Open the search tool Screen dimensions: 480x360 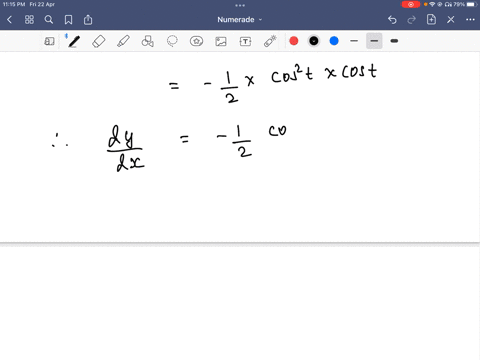coord(49,20)
